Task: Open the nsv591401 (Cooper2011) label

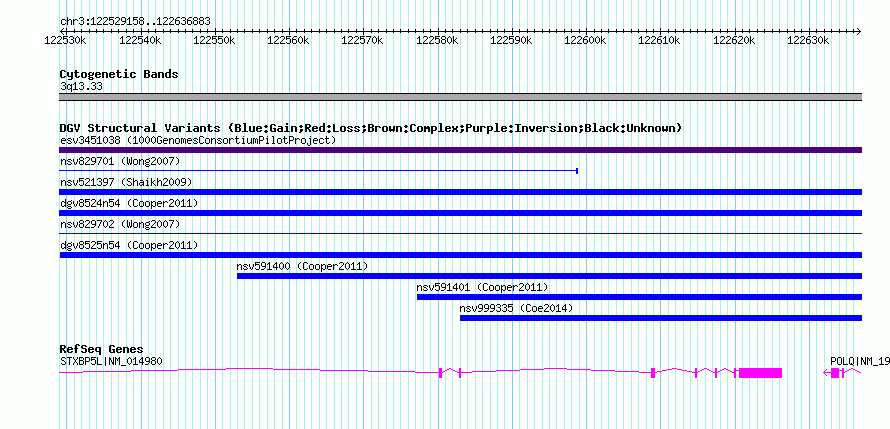Action: (482, 287)
